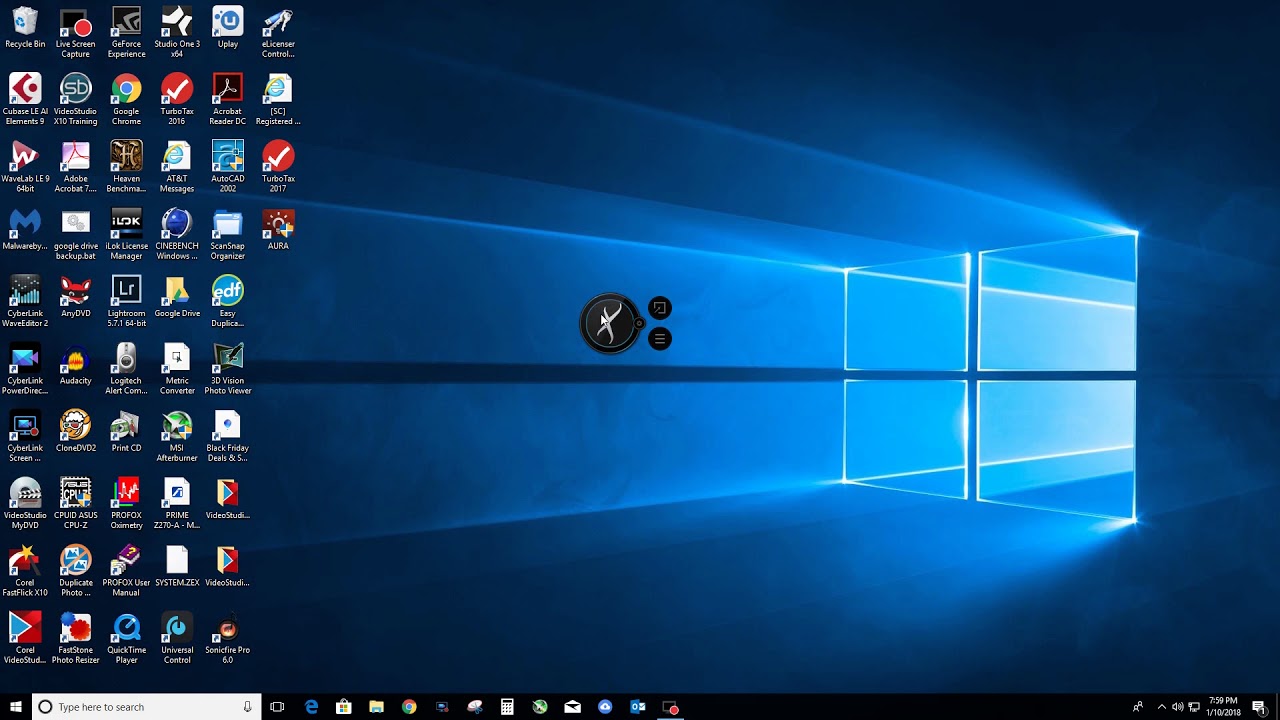This screenshot has width=1280, height=720.
Task: Open Calculator from the taskbar
Action: (x=507, y=707)
